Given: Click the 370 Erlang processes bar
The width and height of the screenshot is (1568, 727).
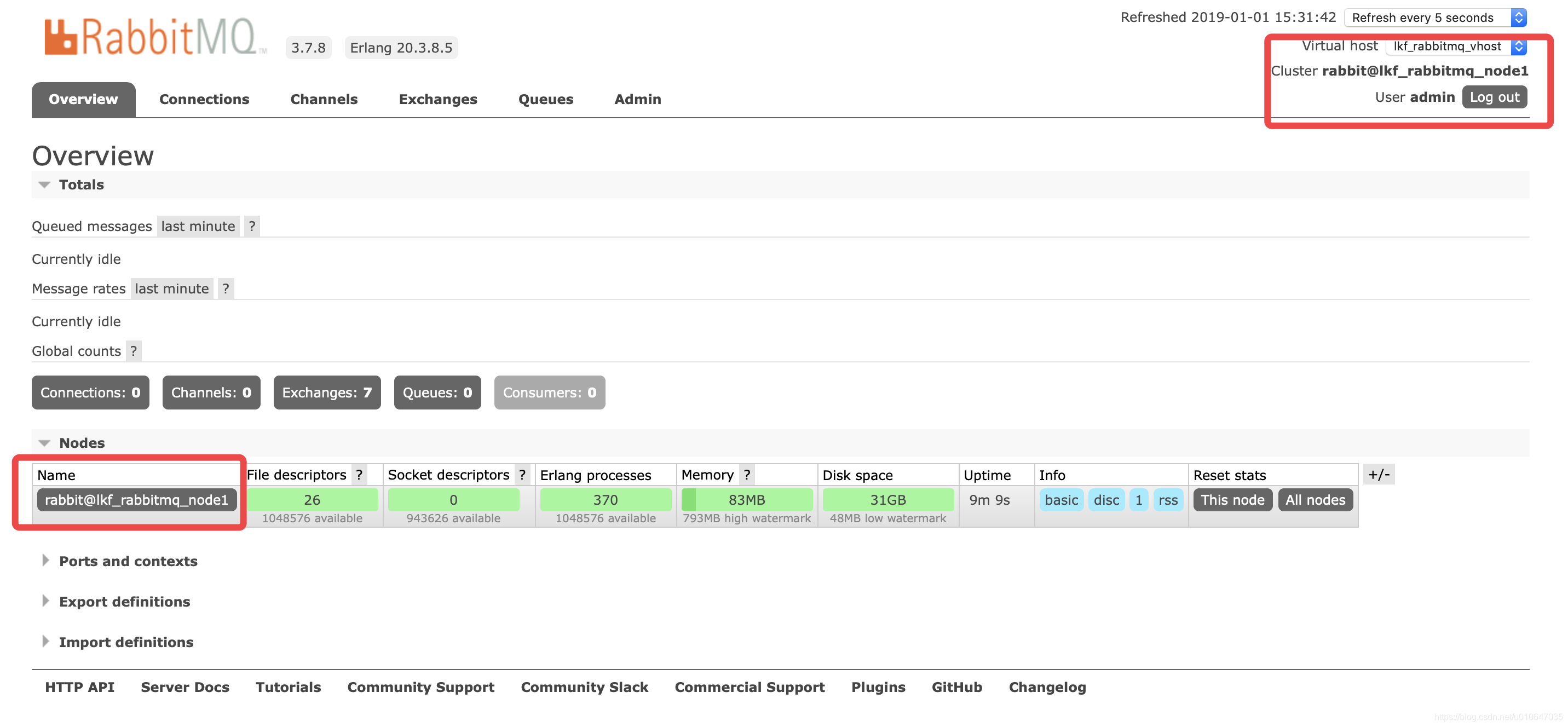Looking at the screenshot, I should click(606, 500).
